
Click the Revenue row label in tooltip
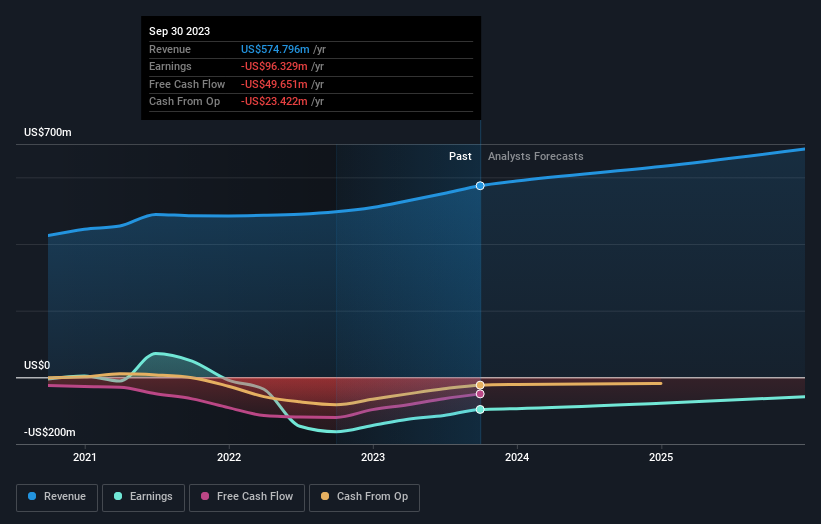coord(170,49)
